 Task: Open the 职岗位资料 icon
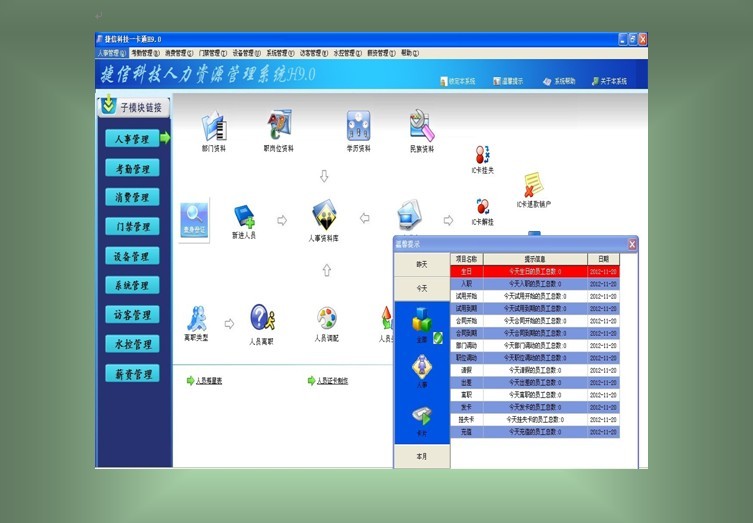click(x=278, y=127)
